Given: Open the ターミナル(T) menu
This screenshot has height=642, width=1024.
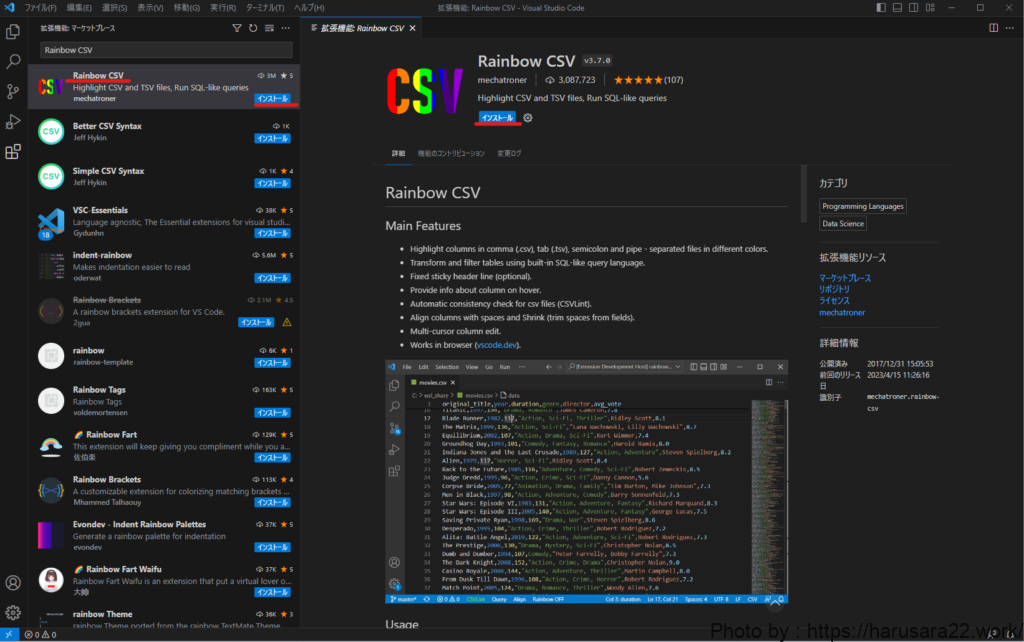Looking at the screenshot, I should (264, 7).
